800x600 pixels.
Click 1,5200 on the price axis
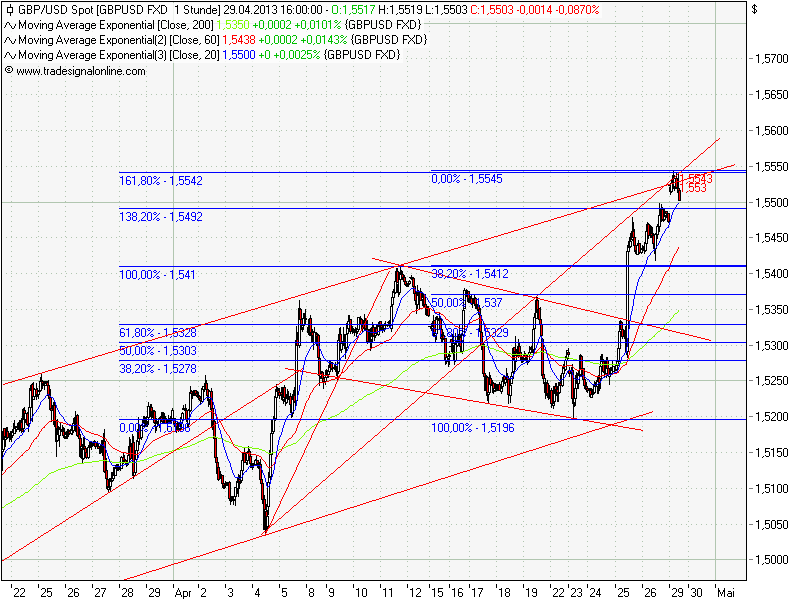(x=771, y=417)
